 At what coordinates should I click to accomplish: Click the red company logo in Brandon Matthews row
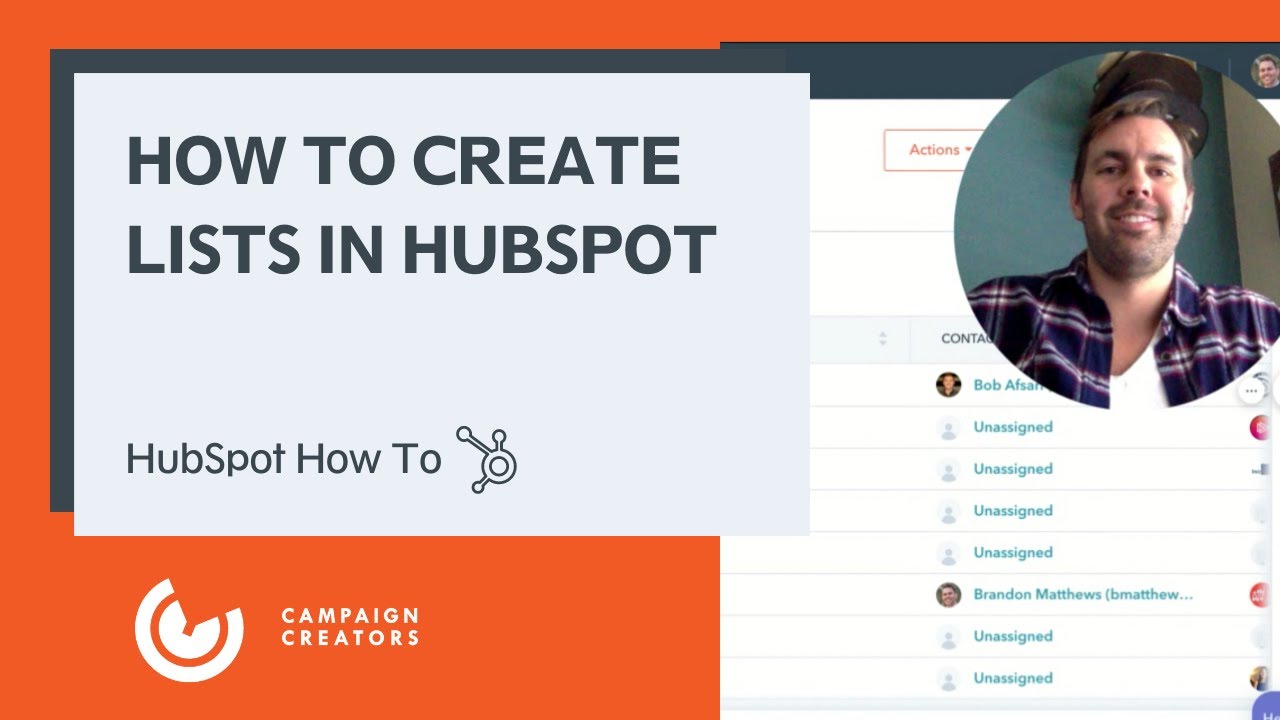(1260, 595)
